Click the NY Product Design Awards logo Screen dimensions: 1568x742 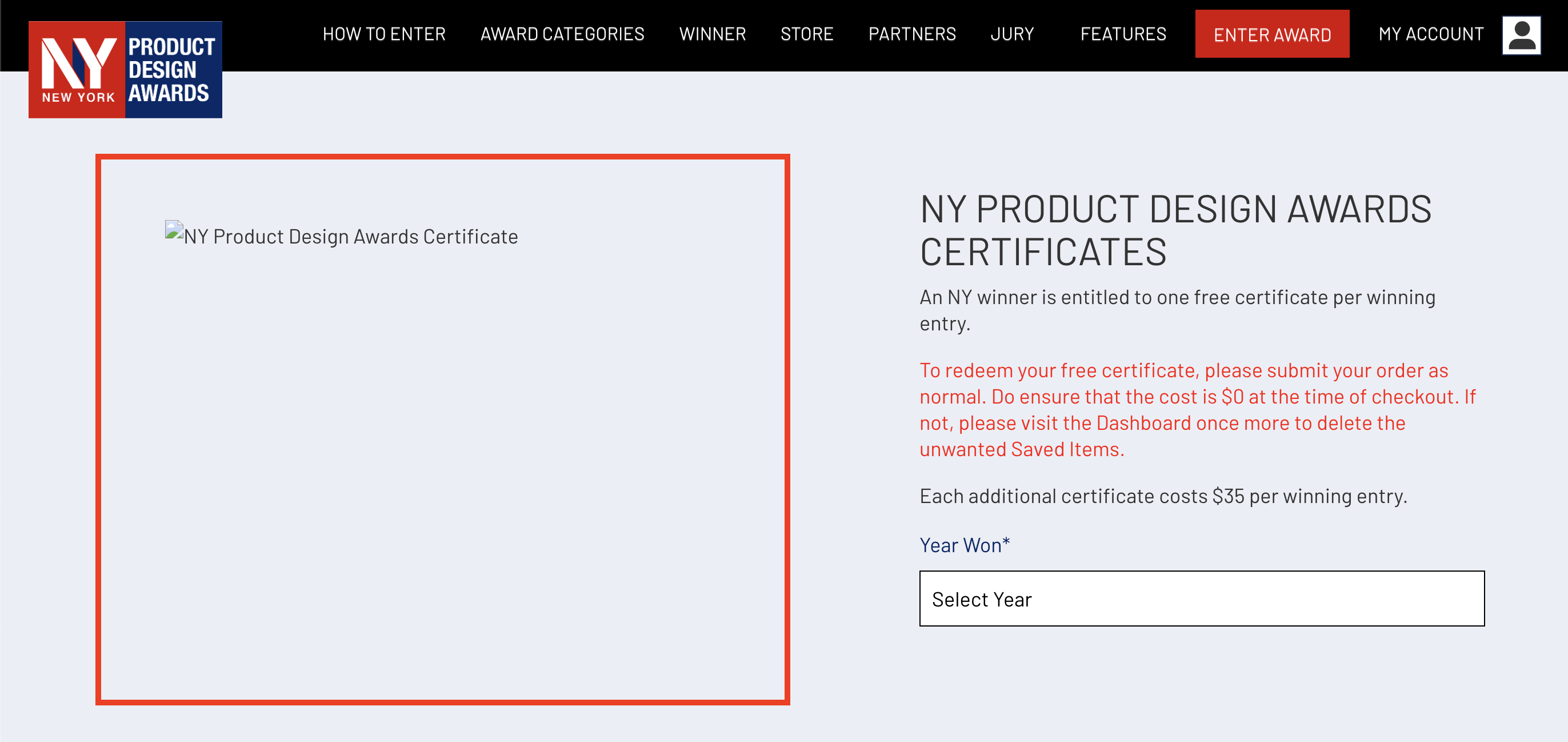[x=125, y=69]
